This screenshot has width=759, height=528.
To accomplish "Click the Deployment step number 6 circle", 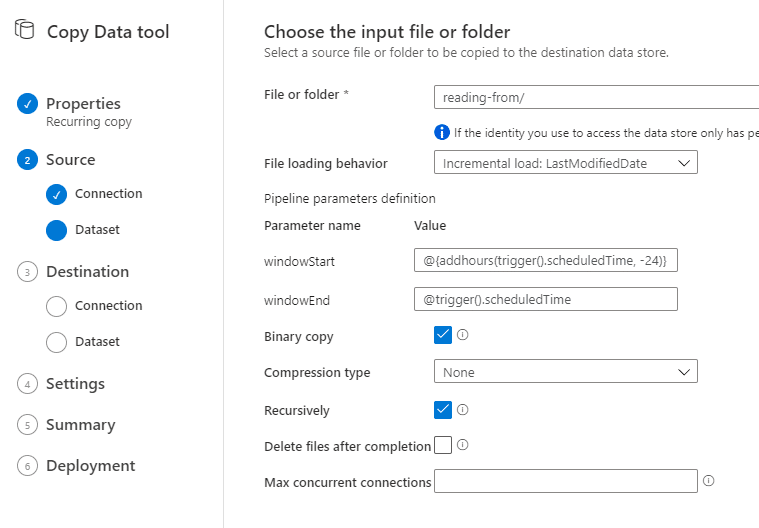I will 28,466.
